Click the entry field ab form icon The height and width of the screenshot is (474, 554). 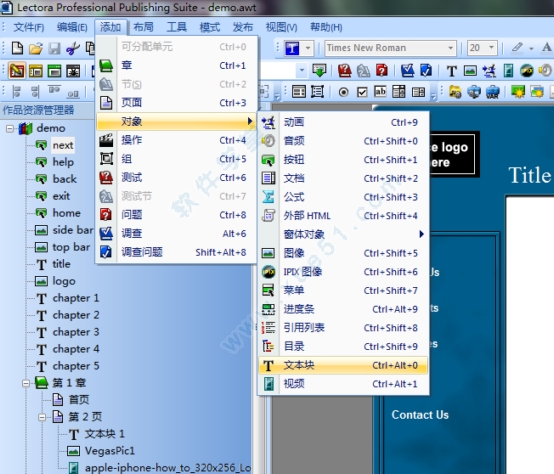click(380, 92)
